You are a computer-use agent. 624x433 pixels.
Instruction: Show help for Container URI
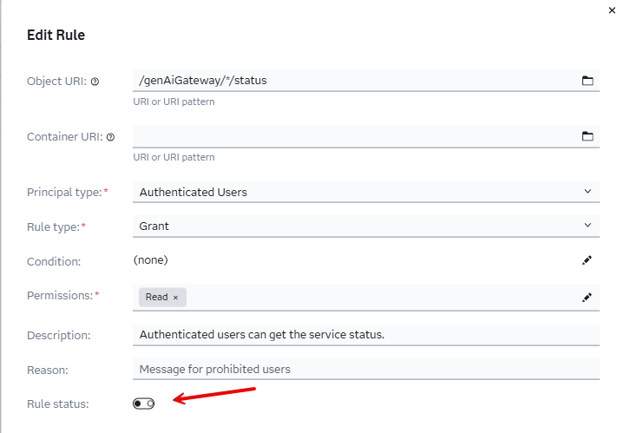(111, 137)
